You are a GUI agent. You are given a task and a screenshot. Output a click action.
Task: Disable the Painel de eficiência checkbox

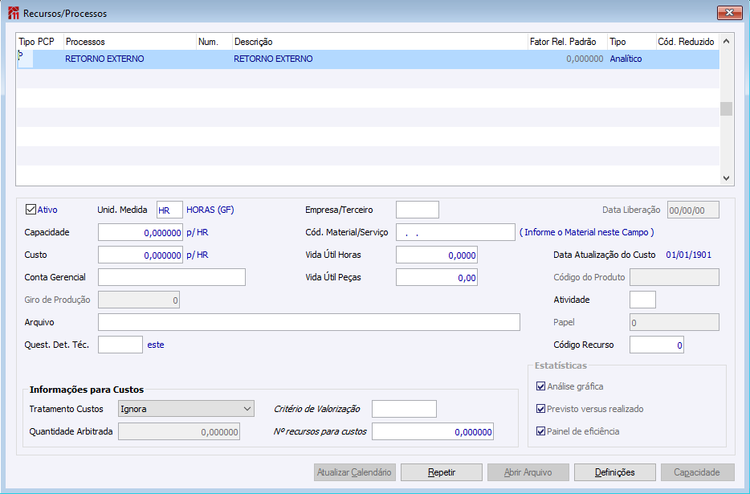click(540, 431)
